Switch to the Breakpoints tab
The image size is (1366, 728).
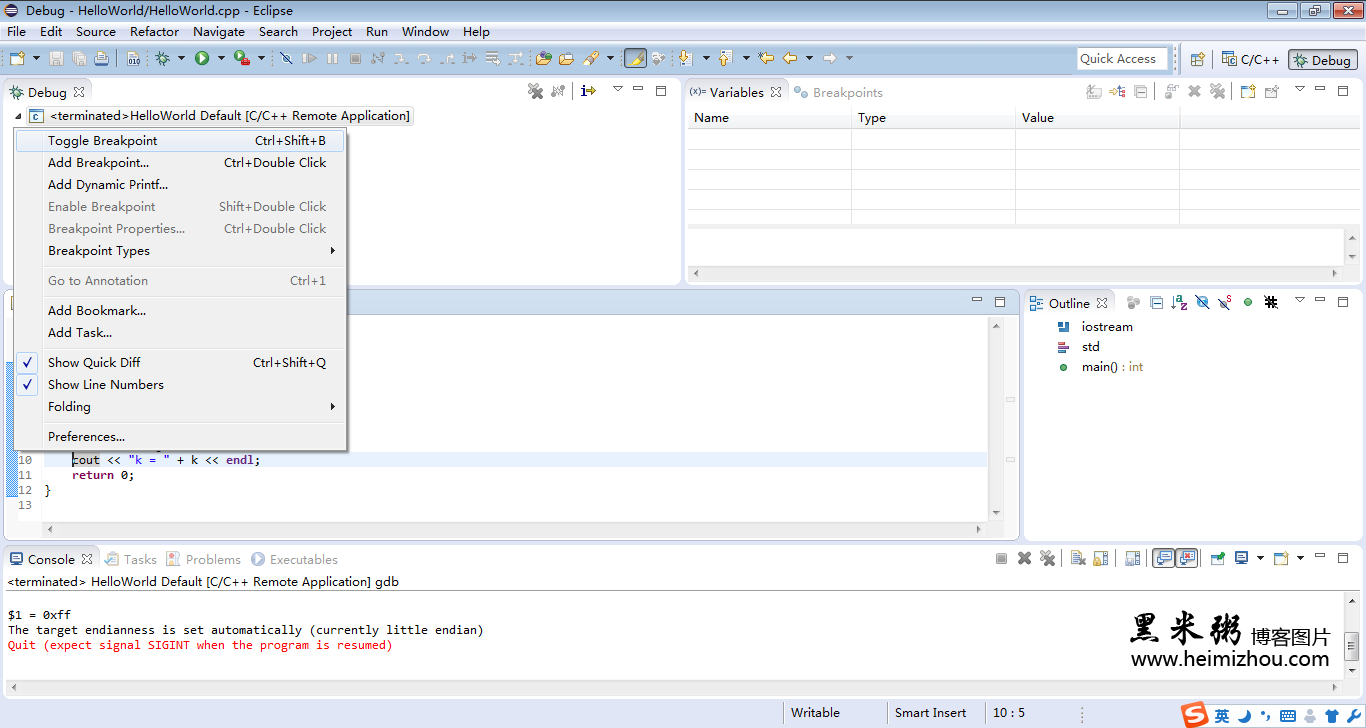846,93
